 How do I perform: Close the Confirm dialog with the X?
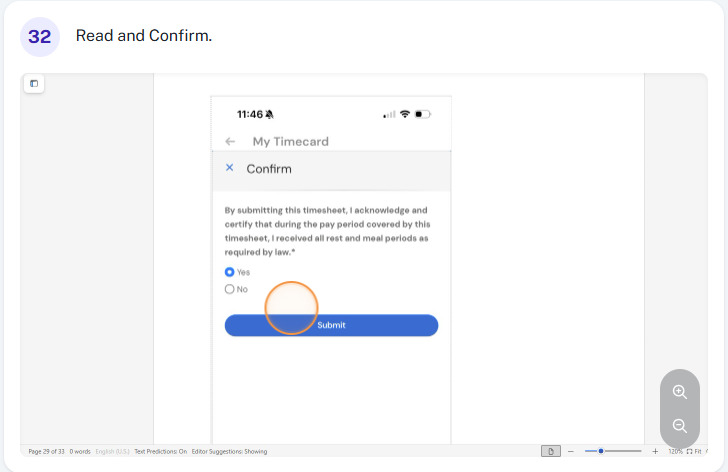pos(229,168)
